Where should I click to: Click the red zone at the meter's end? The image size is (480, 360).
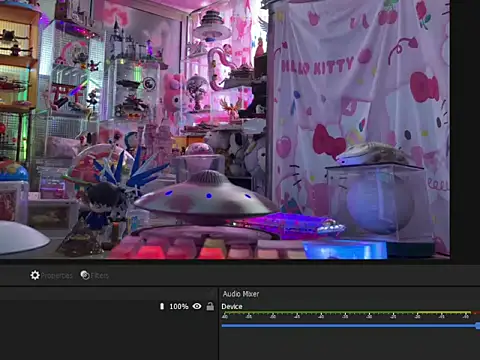[x=476, y=313]
